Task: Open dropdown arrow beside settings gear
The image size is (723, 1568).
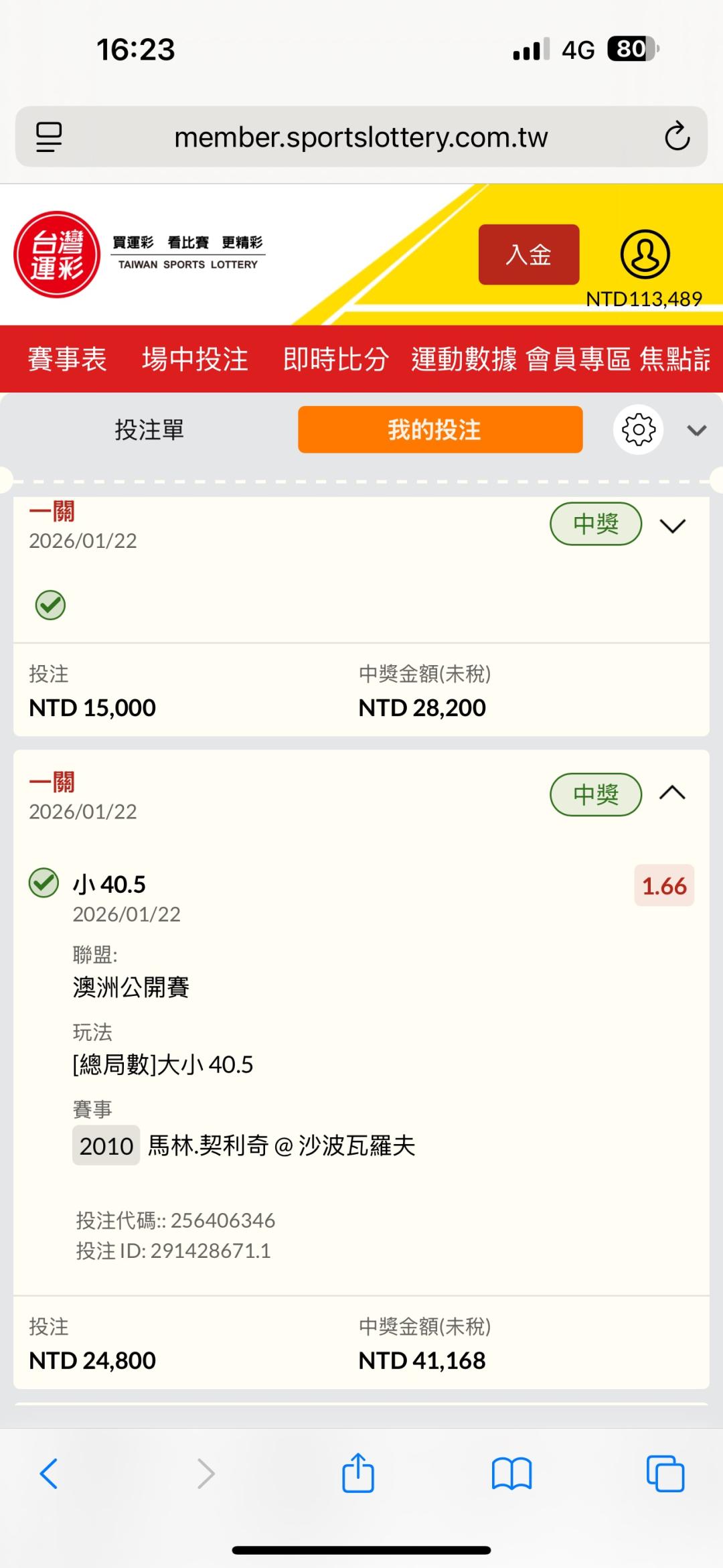Action: [x=697, y=430]
